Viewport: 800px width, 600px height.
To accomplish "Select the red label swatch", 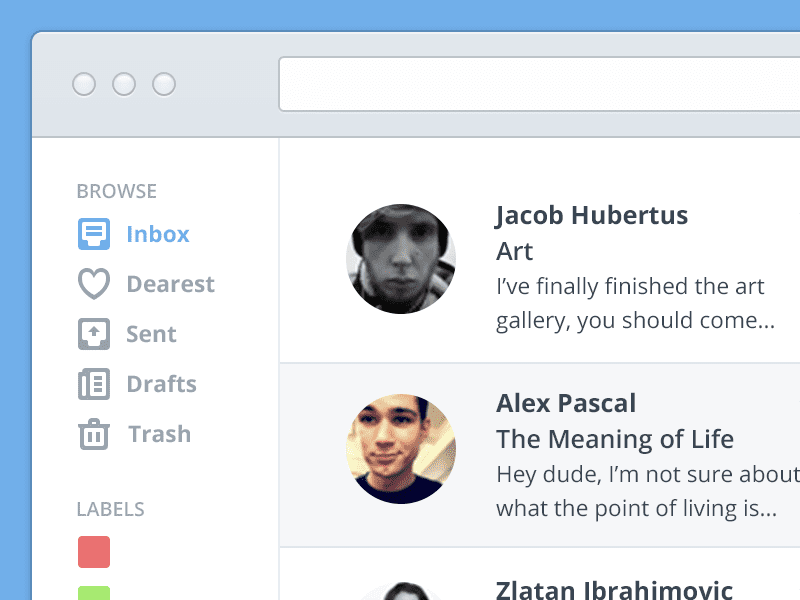I will [94, 552].
